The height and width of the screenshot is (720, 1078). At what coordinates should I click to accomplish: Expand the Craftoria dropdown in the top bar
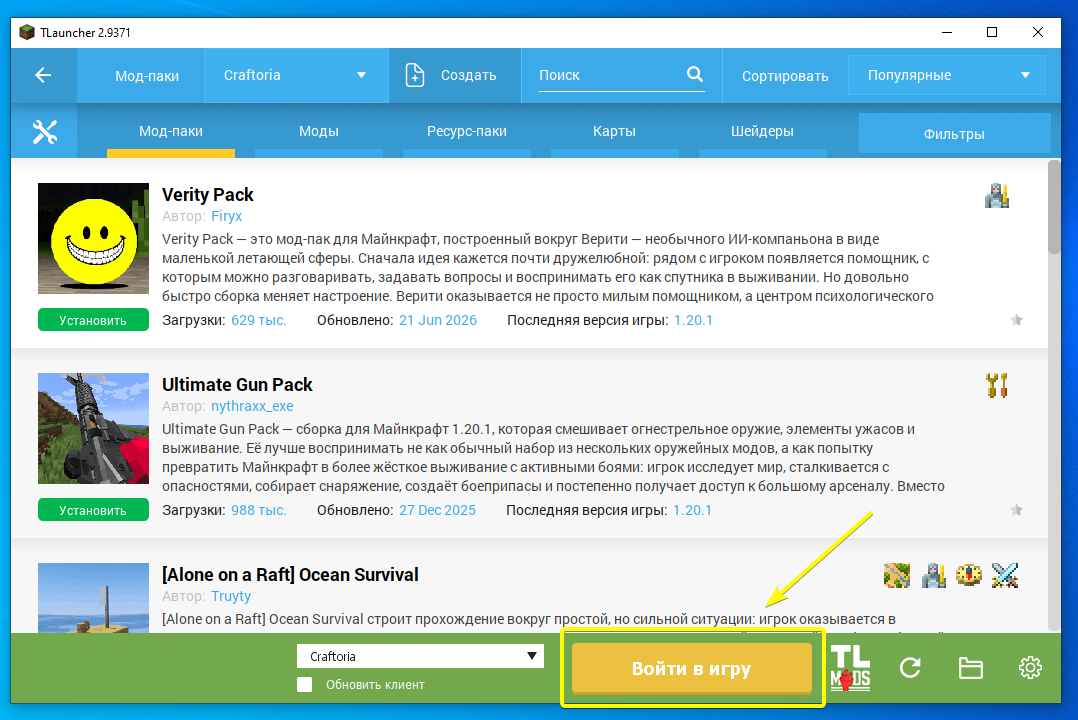click(296, 75)
